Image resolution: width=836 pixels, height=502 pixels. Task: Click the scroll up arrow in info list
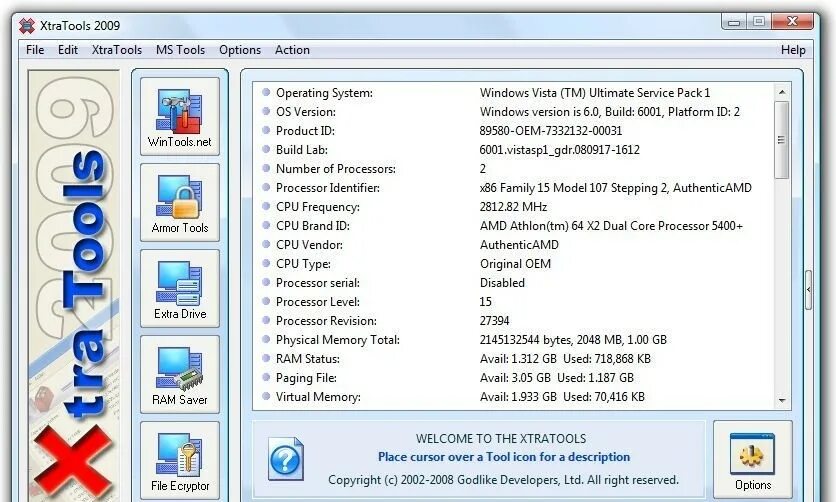[x=782, y=92]
